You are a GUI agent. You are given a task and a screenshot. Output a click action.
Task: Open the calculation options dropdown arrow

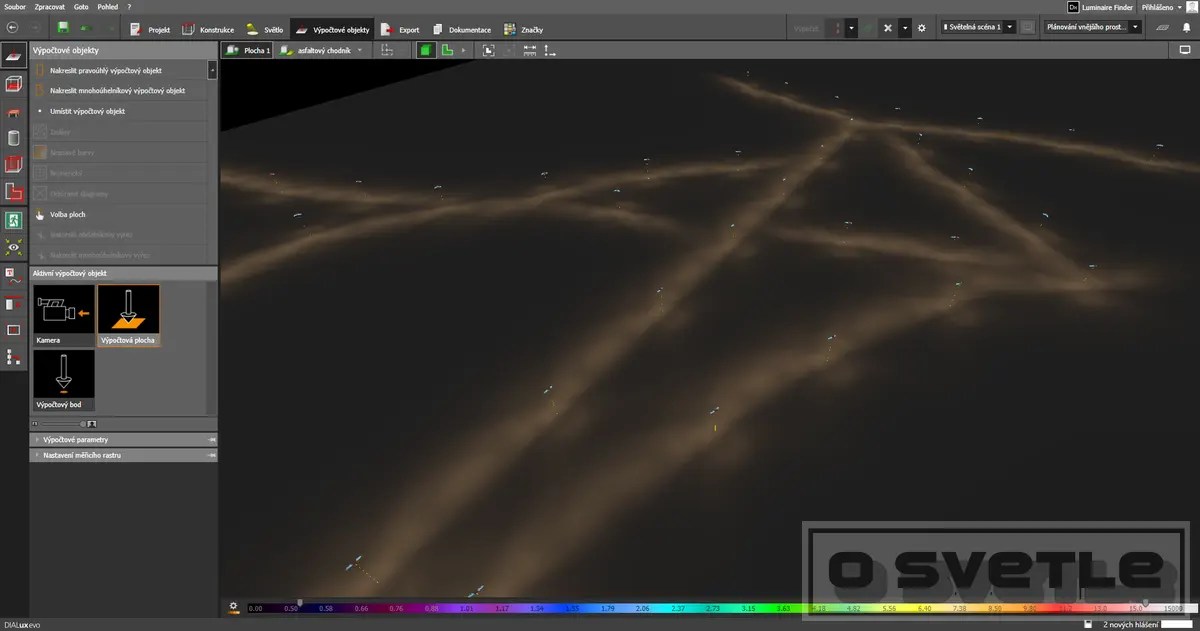(x=851, y=28)
